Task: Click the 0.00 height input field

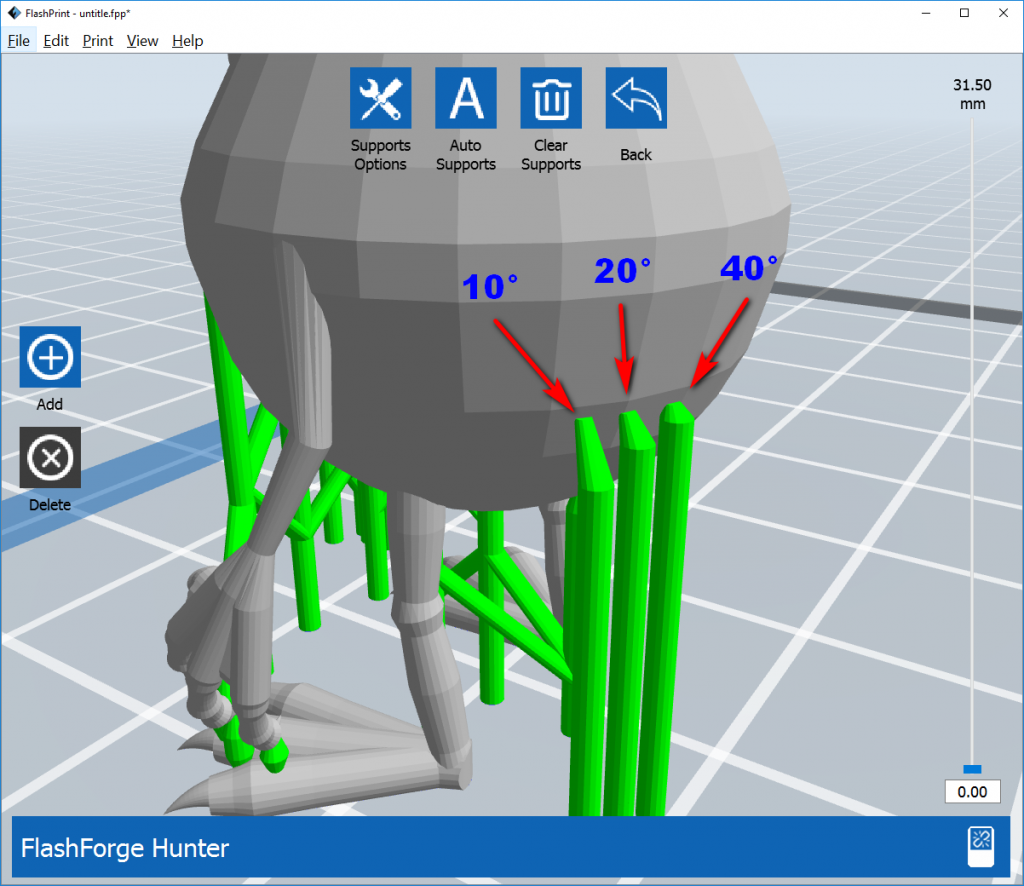Action: pos(972,792)
